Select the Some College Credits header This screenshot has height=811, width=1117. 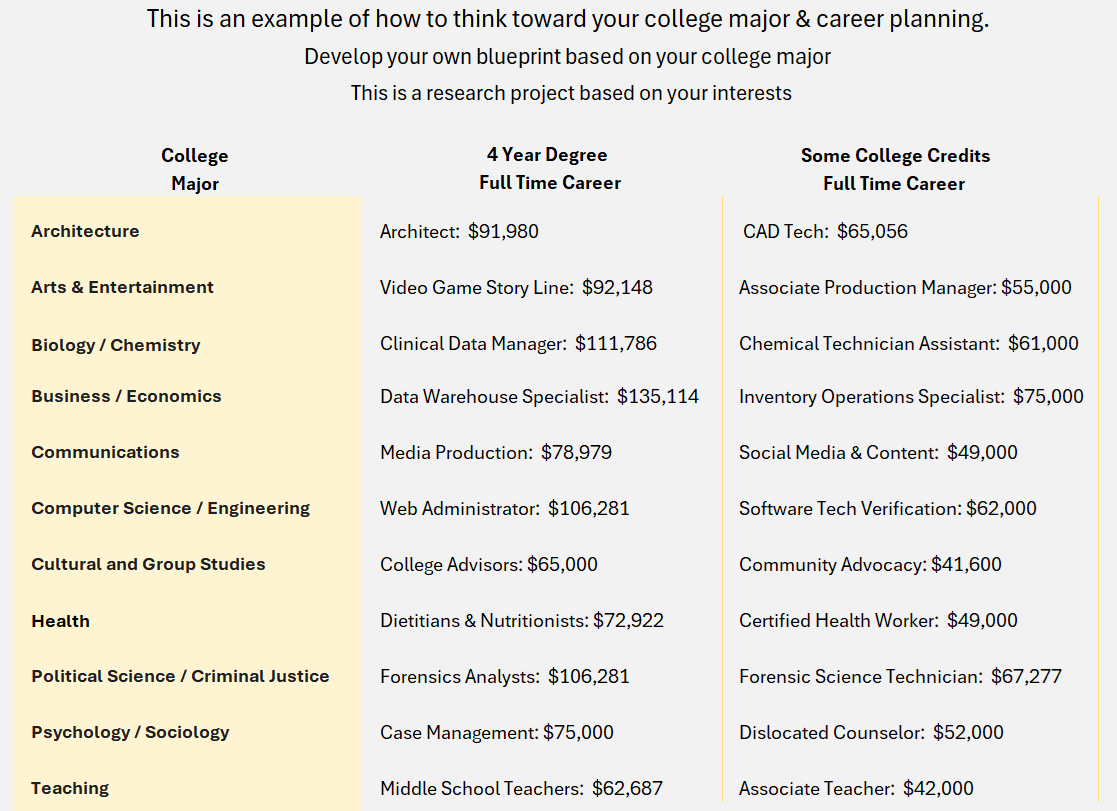[895, 155]
